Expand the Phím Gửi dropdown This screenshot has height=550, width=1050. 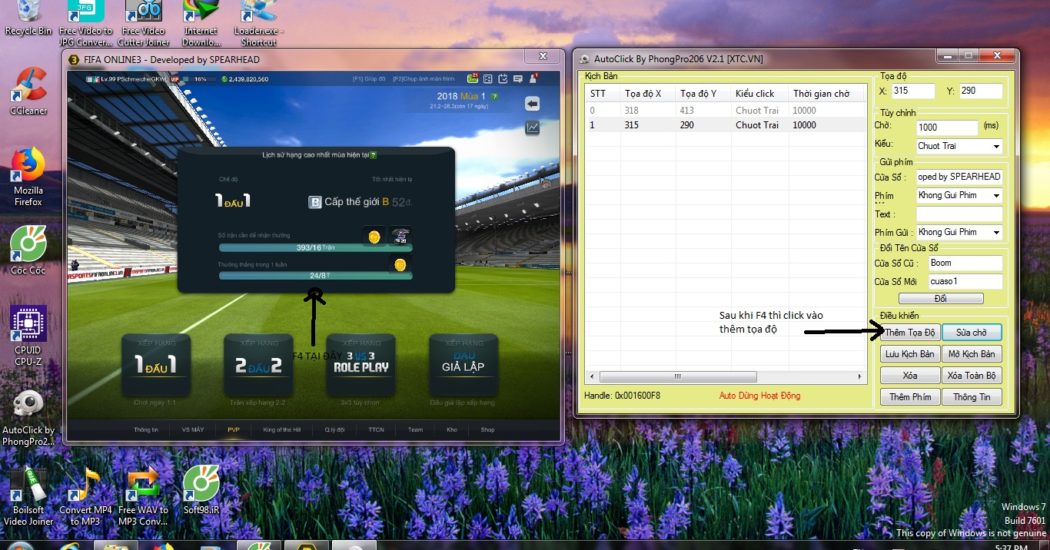[958, 232]
